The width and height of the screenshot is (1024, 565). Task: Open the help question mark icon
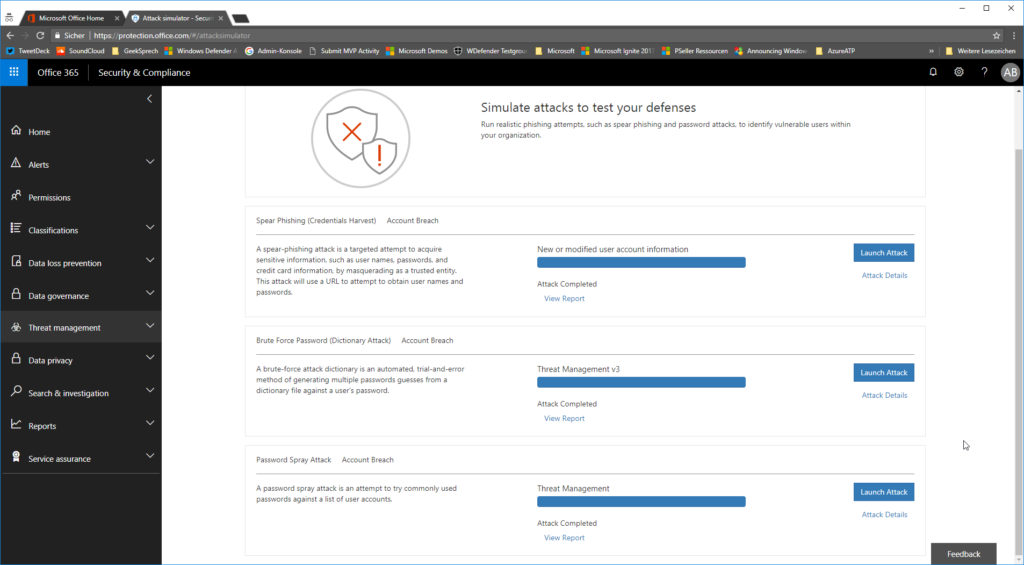[984, 72]
